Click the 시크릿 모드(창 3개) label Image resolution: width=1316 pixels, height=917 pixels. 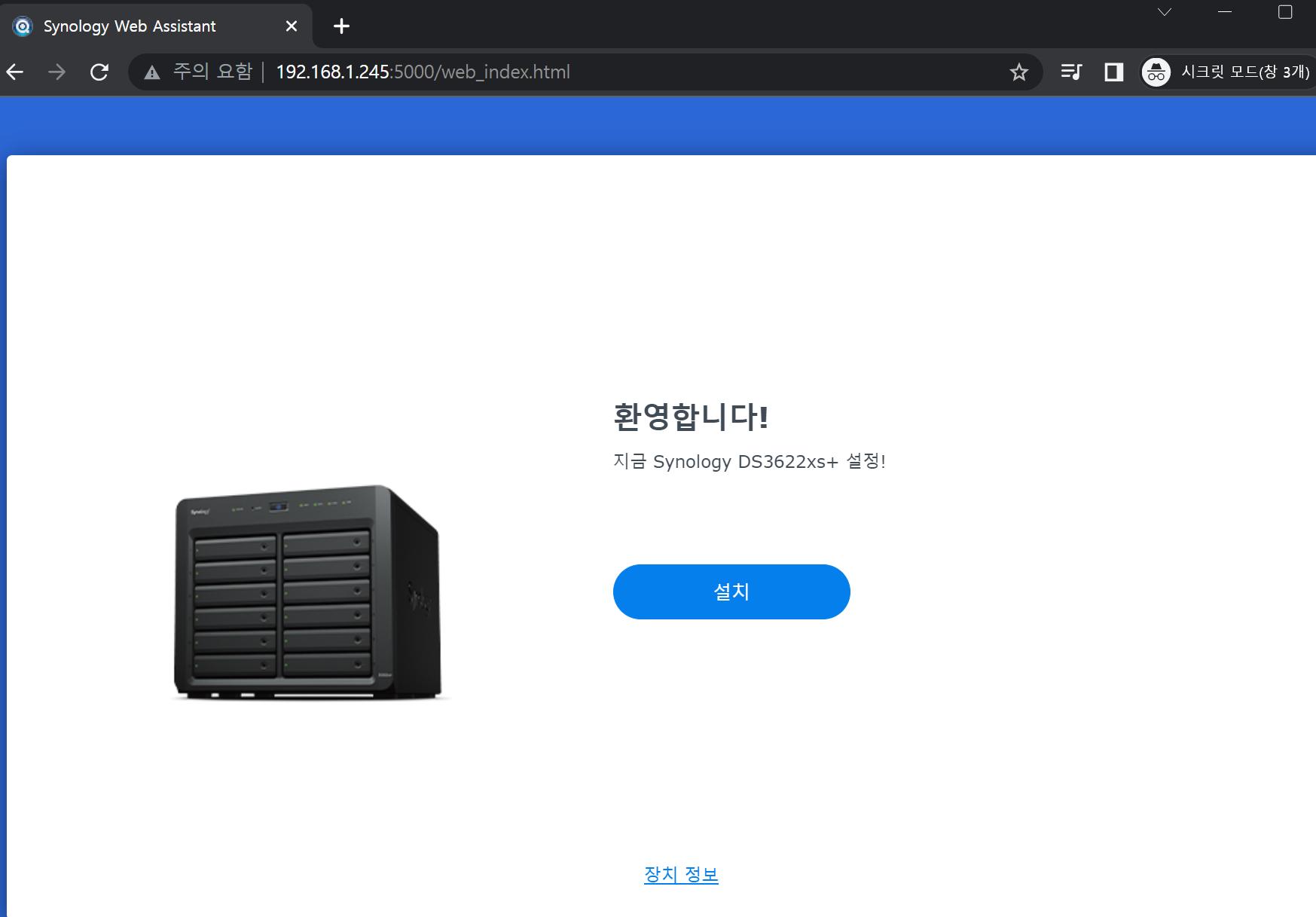point(1244,72)
